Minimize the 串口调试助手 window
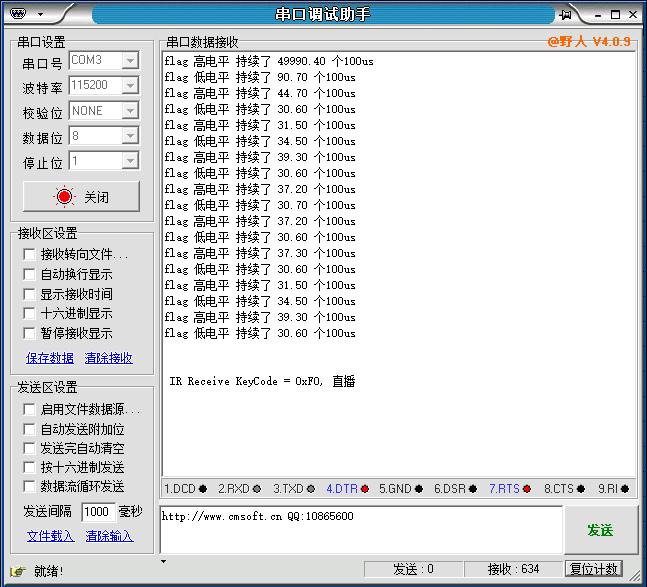Screen dimensions: 647x587 (598, 15)
